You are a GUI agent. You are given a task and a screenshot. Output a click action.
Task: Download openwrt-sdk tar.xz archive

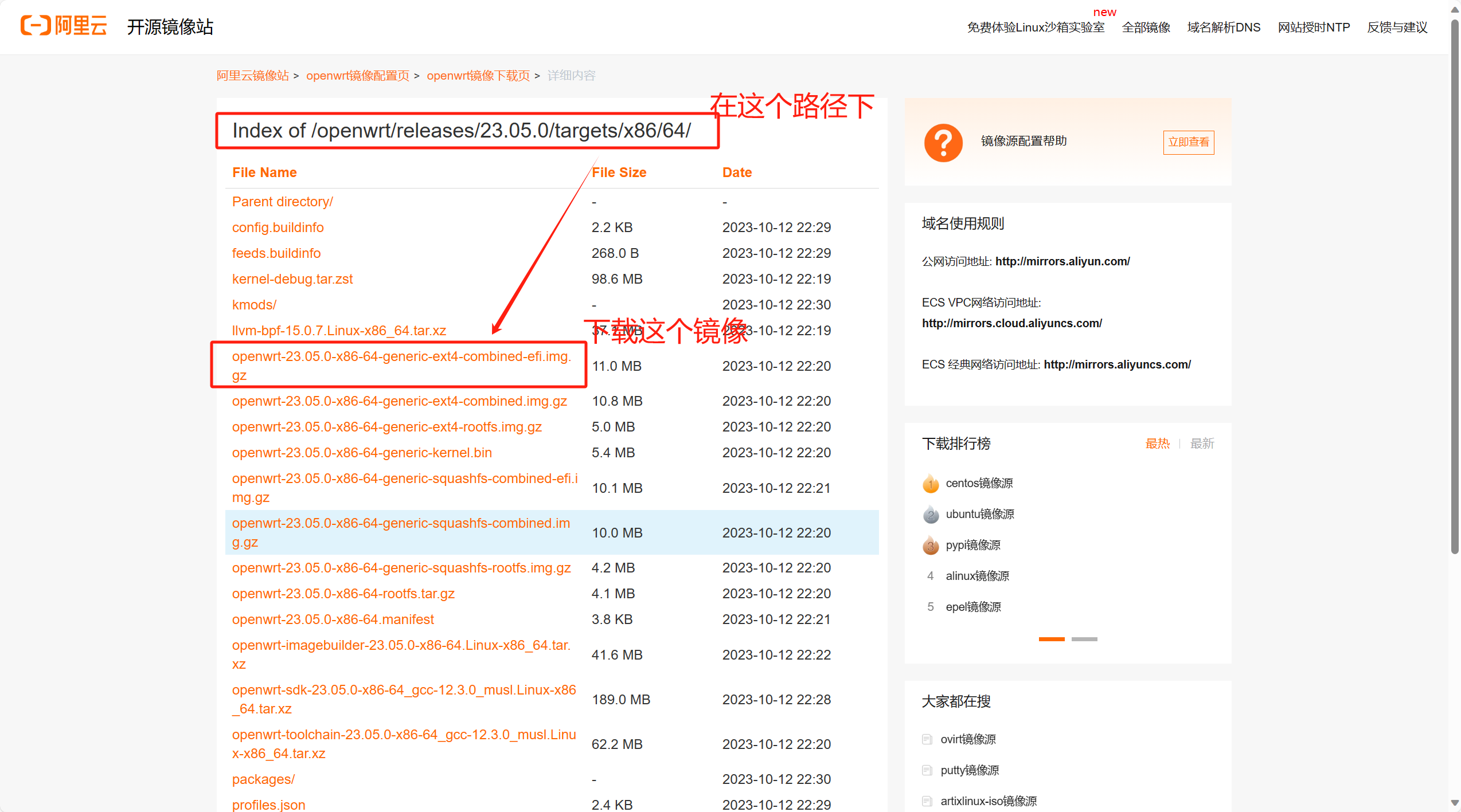coord(404,699)
